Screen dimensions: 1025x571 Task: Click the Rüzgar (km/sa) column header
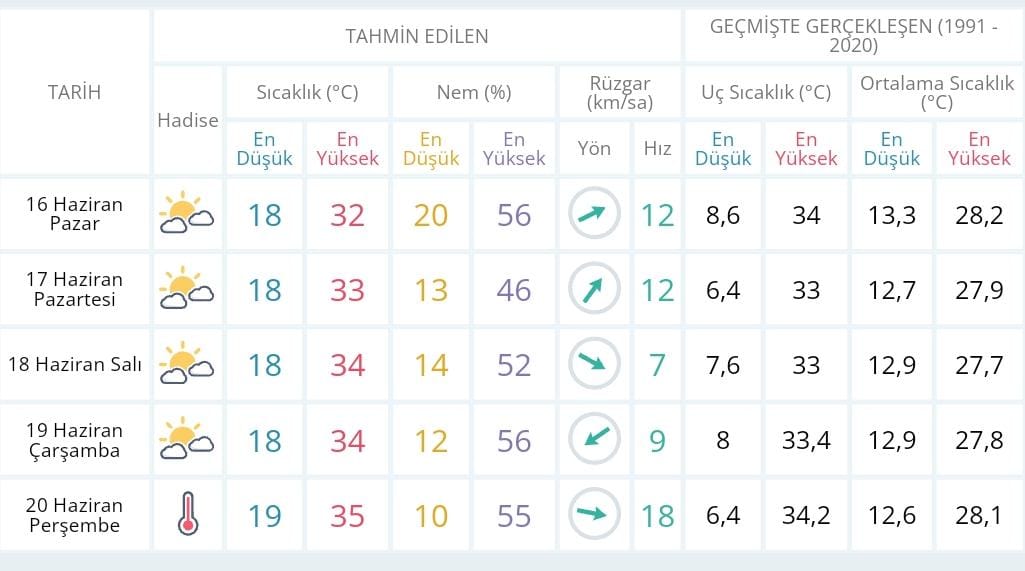[620, 92]
